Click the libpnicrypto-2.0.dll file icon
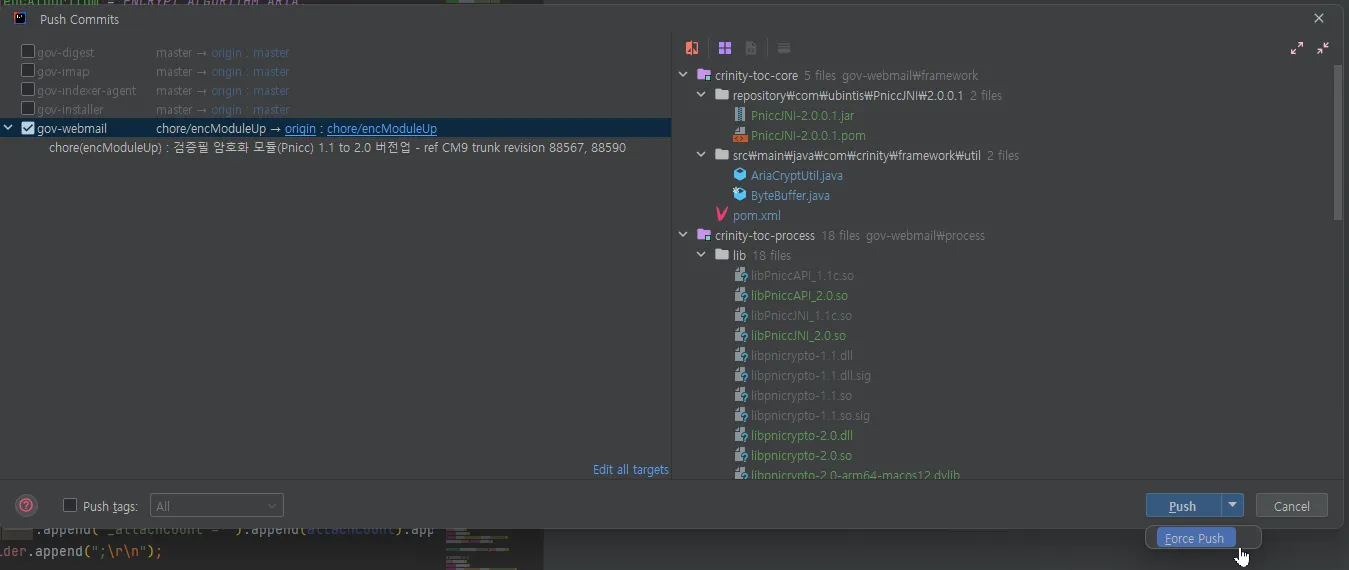Viewport: 1349px width, 570px height. [x=740, y=435]
